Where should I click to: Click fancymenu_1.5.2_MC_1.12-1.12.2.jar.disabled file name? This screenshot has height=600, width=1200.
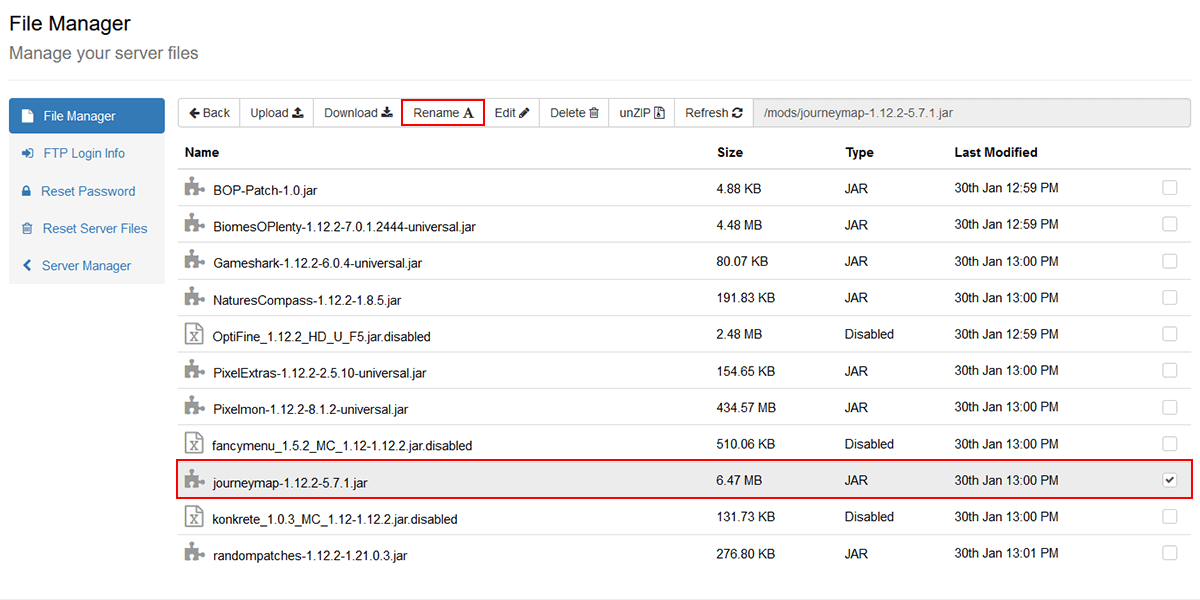click(x=342, y=446)
